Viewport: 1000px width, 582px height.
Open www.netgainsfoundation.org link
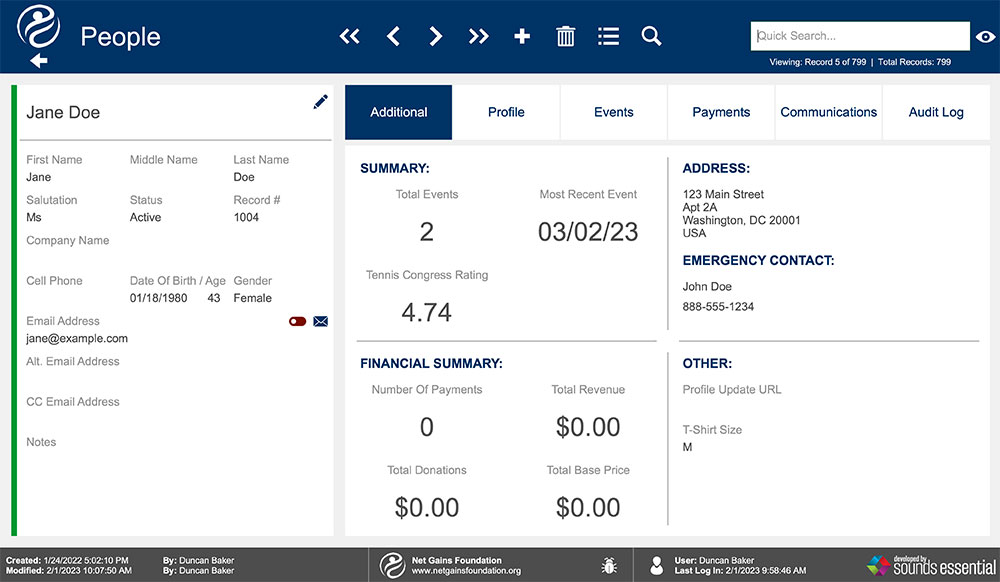466,571
